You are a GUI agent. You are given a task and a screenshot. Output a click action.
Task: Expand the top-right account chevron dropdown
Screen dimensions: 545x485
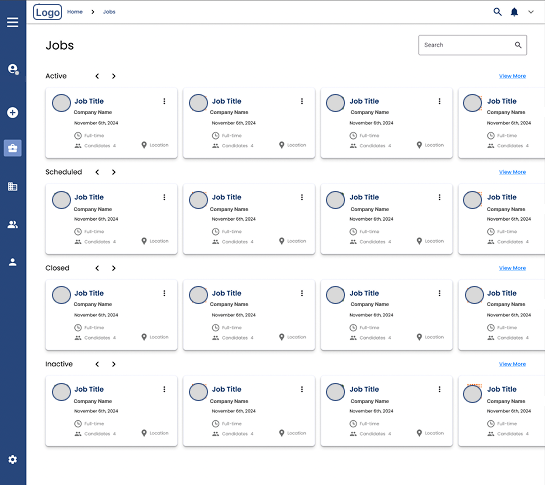coord(531,12)
